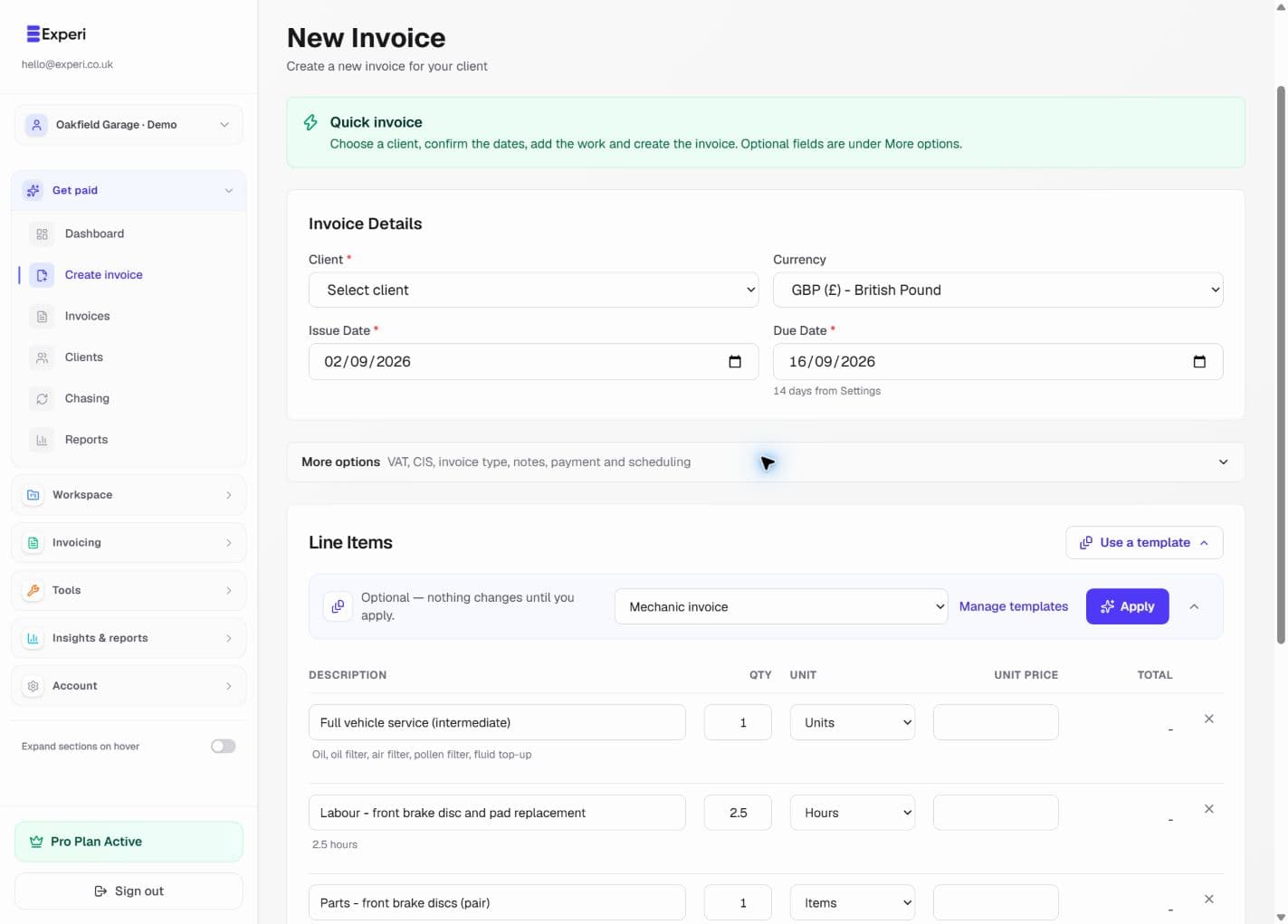The width and height of the screenshot is (1288, 924).
Task: Click the quantity field showing 2.5
Action: pos(738,813)
